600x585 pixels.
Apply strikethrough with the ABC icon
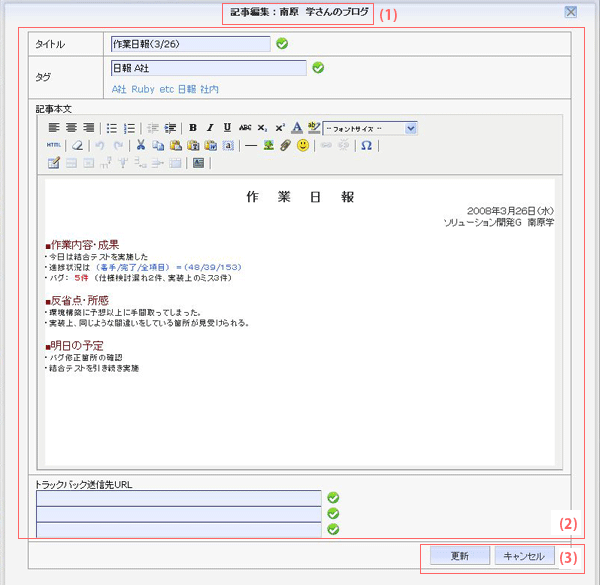coord(245,128)
